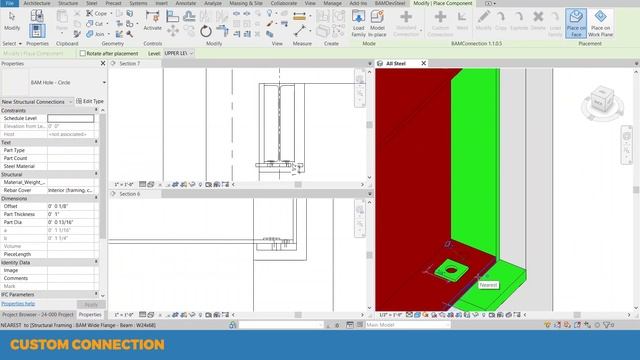This screenshot has width=640, height=360.
Task: Click the Weld tool in BAMConnection panel
Action: coord(462,20)
